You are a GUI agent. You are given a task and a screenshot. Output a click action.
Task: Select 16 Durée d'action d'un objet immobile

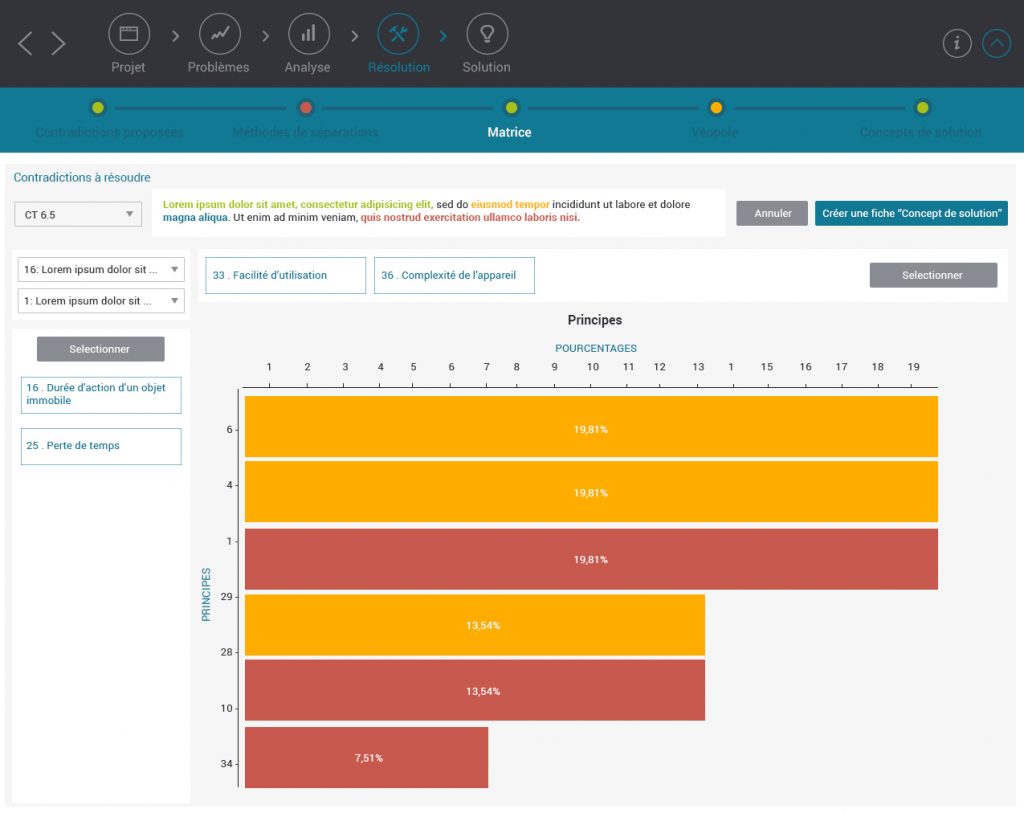(x=101, y=394)
